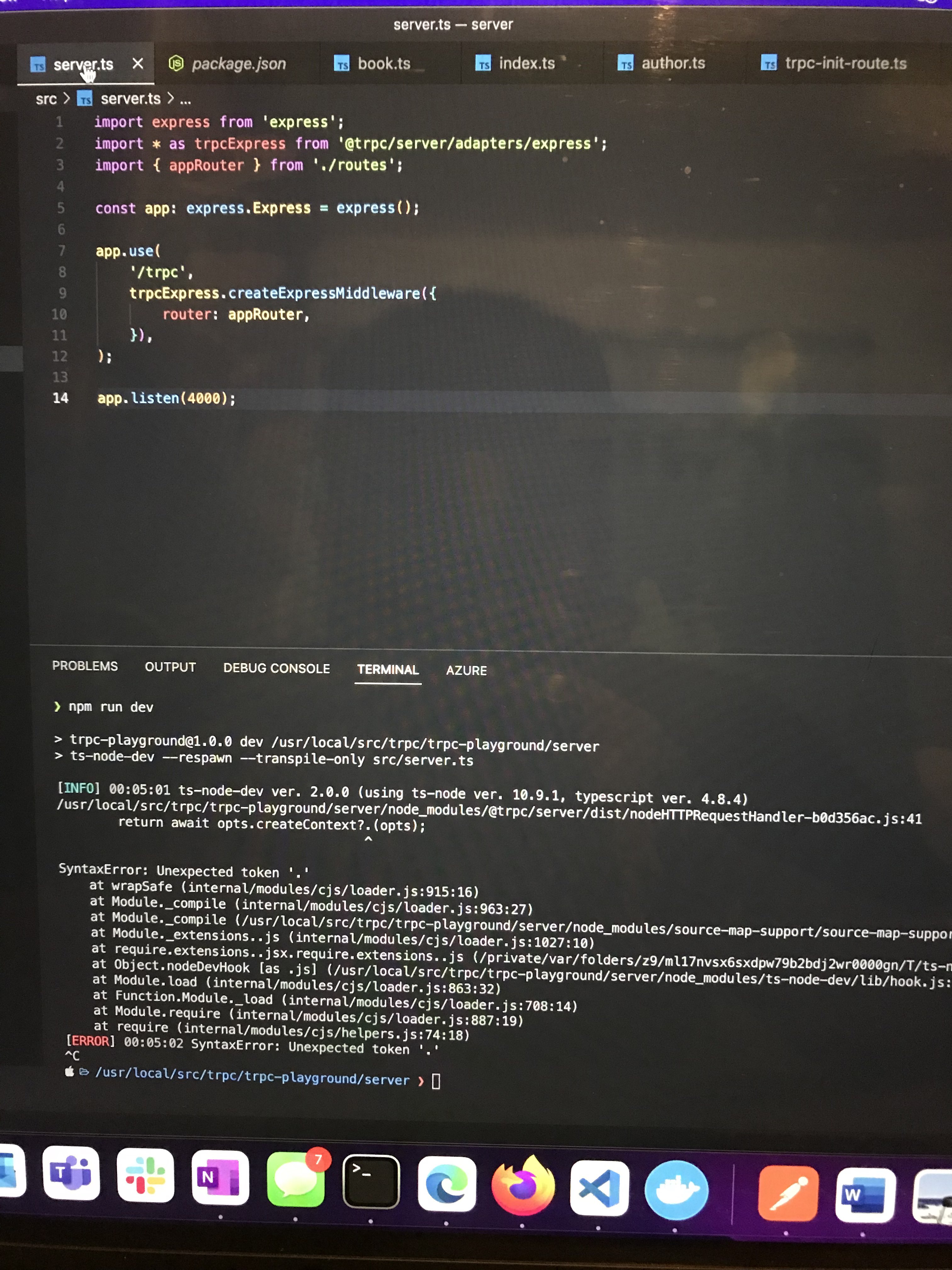Open Microsoft Word from the dock
The height and width of the screenshot is (1270, 952).
point(864,1195)
